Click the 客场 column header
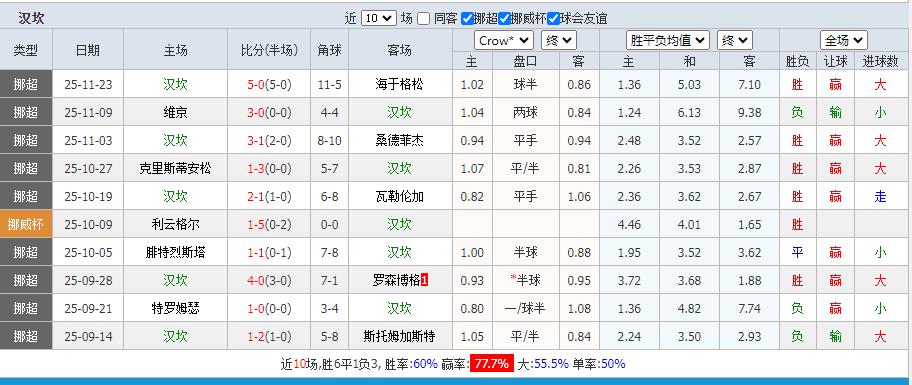 [x=400, y=50]
